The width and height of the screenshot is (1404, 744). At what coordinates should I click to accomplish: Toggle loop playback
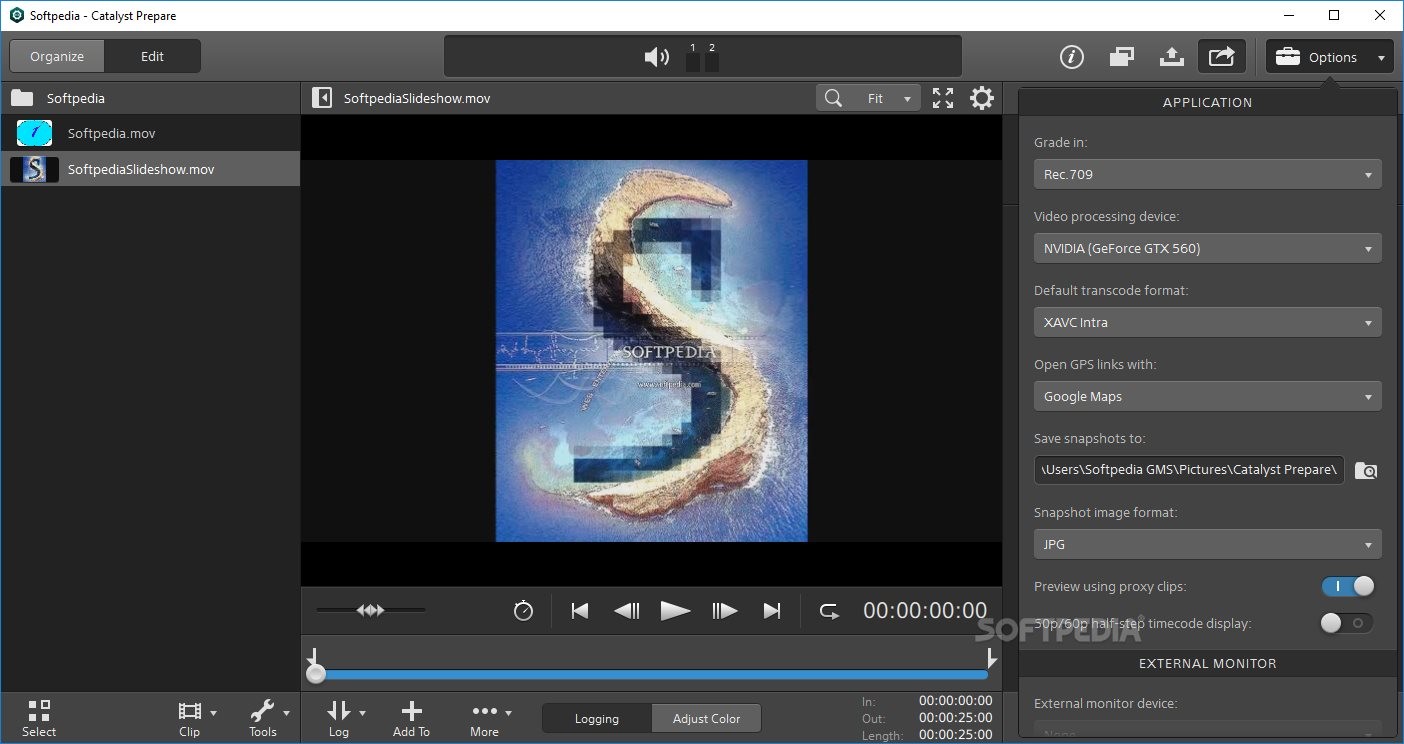(x=829, y=611)
